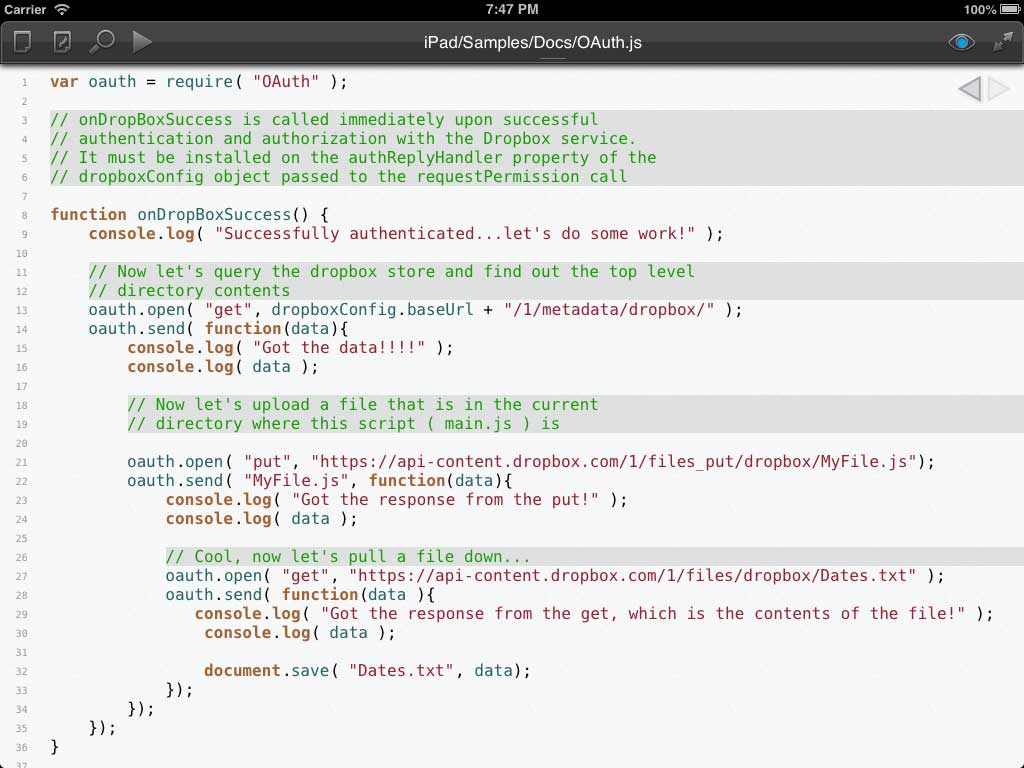Tap 'oauth.send( function(data){' on line 14
Viewport: 1024px width, 768px height.
(x=219, y=328)
